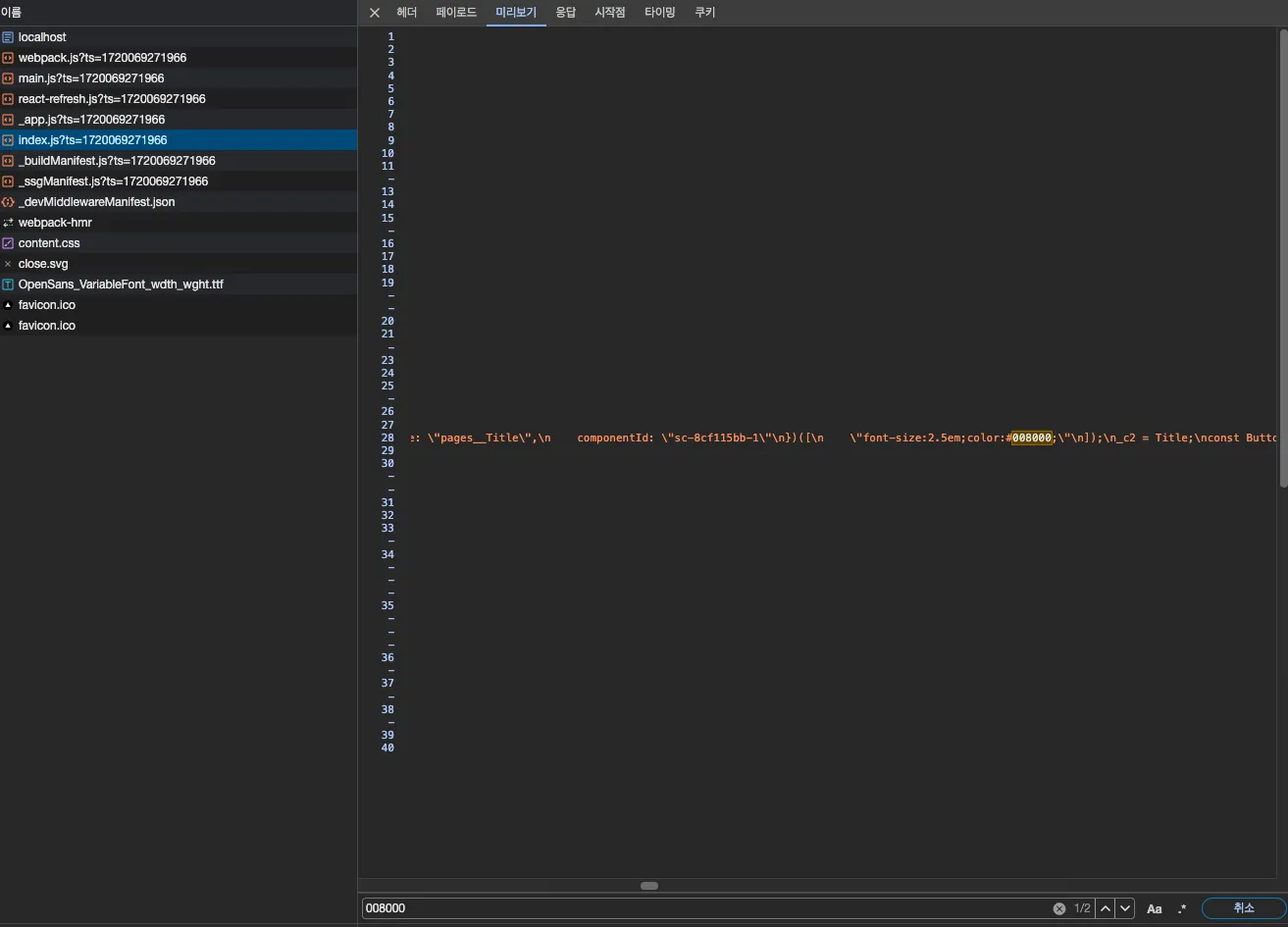This screenshot has height=927, width=1288.
Task: Click the document icon beside localhost
Action: [x=9, y=36]
